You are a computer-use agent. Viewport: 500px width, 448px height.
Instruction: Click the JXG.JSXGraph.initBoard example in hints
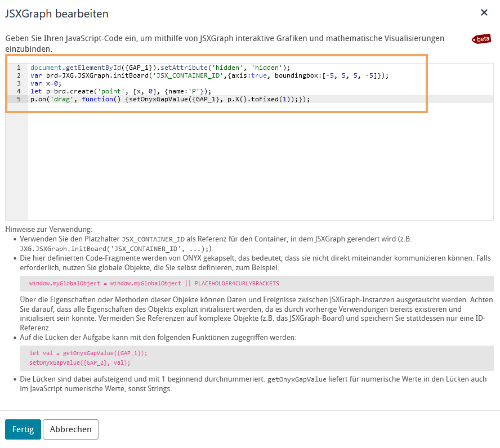[x=116, y=249]
